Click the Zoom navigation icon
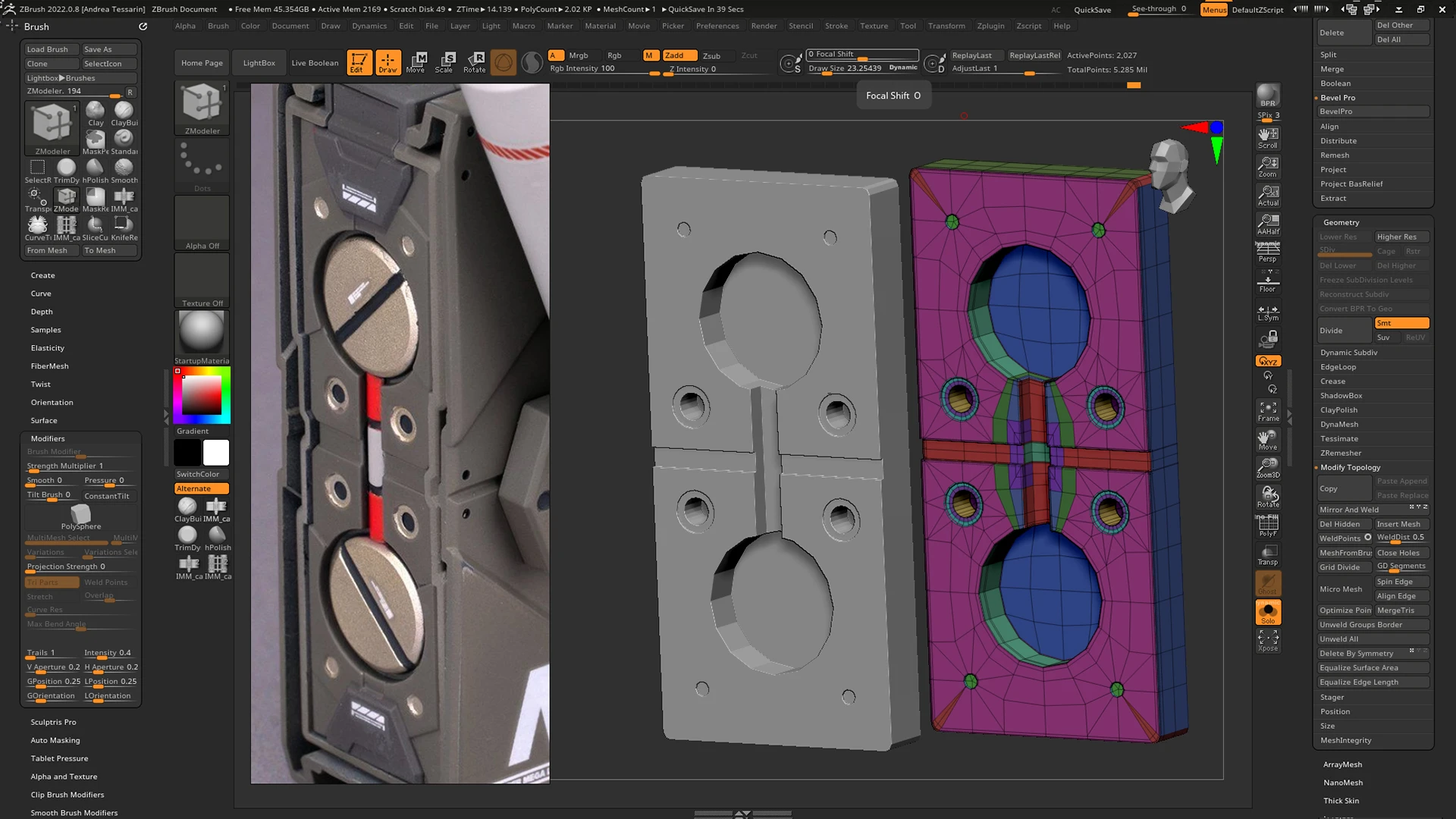The height and width of the screenshot is (819, 1456). [x=1268, y=167]
